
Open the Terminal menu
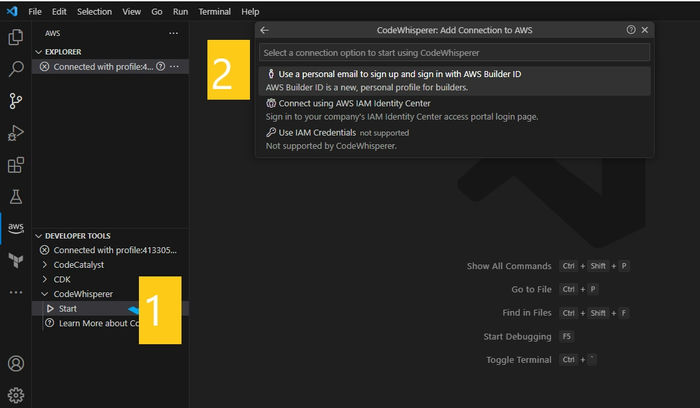(x=214, y=12)
